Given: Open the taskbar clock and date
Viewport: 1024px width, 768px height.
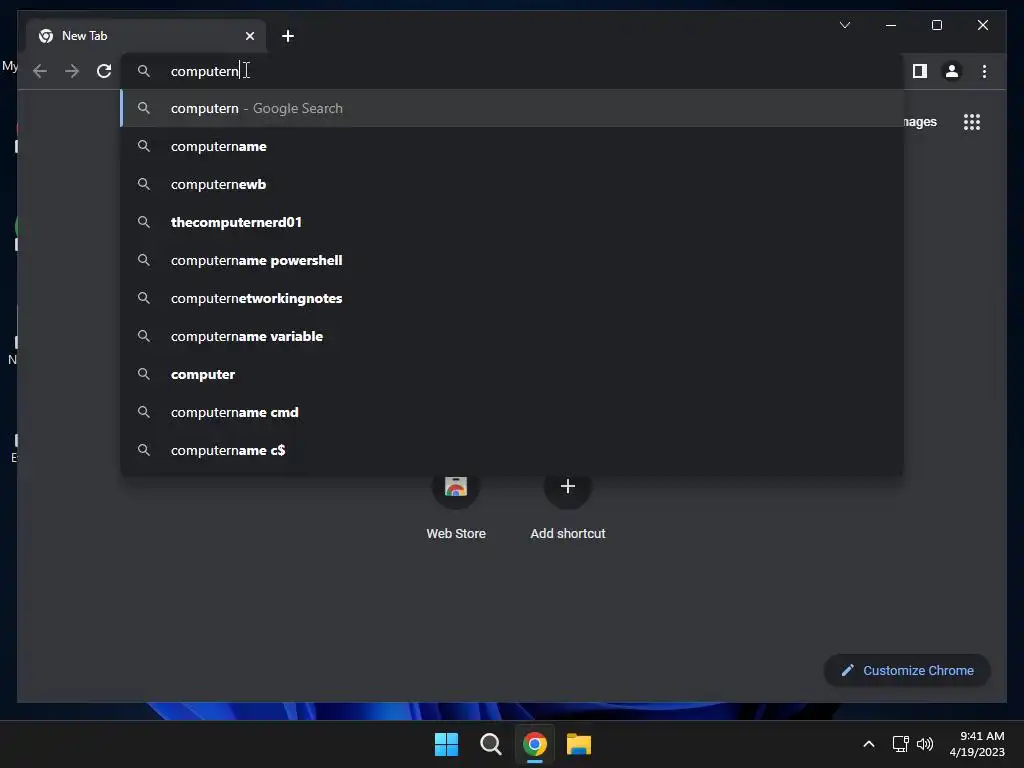Looking at the screenshot, I should pos(977,744).
